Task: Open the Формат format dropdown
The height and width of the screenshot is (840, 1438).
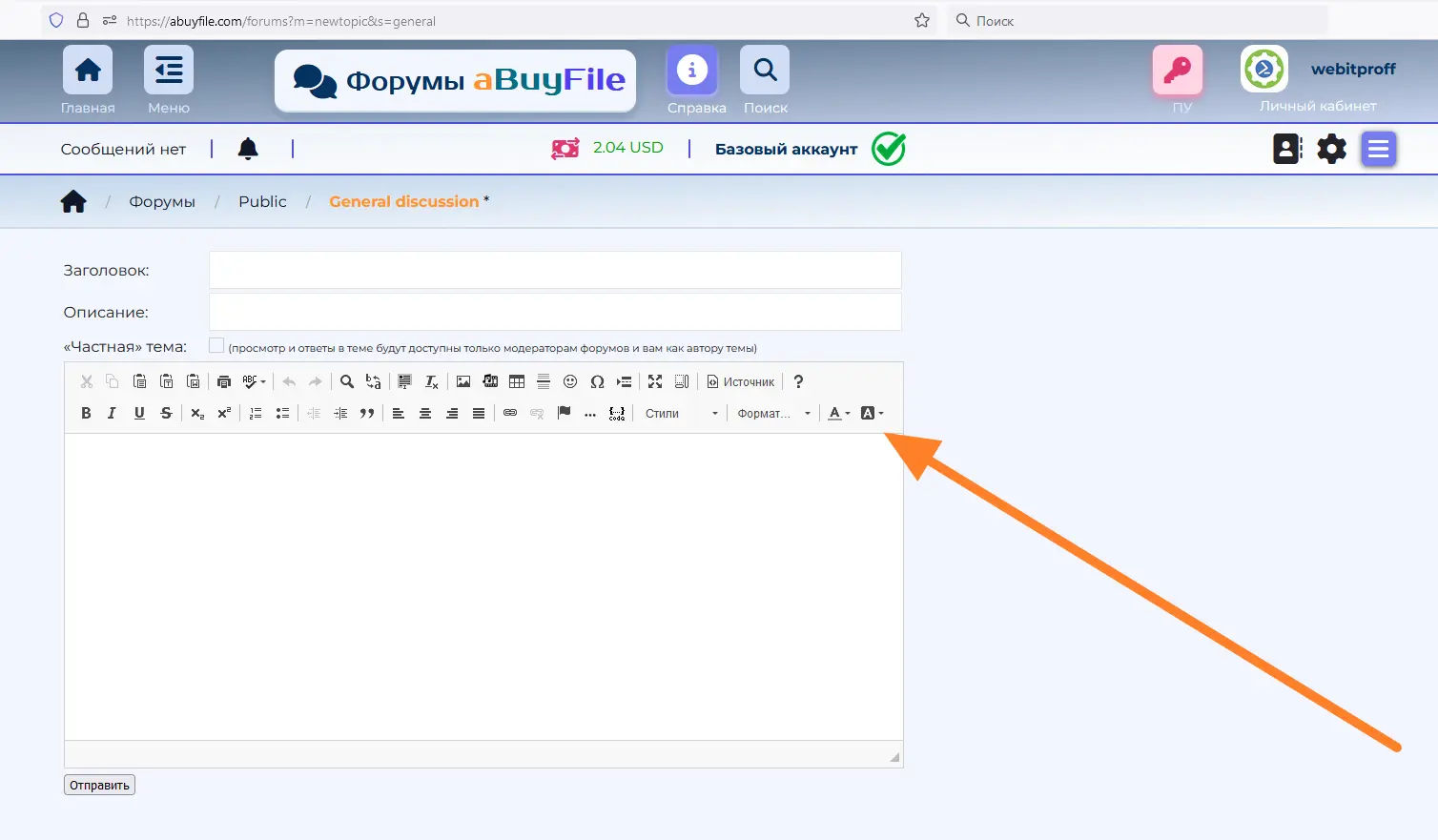Action: point(773,413)
